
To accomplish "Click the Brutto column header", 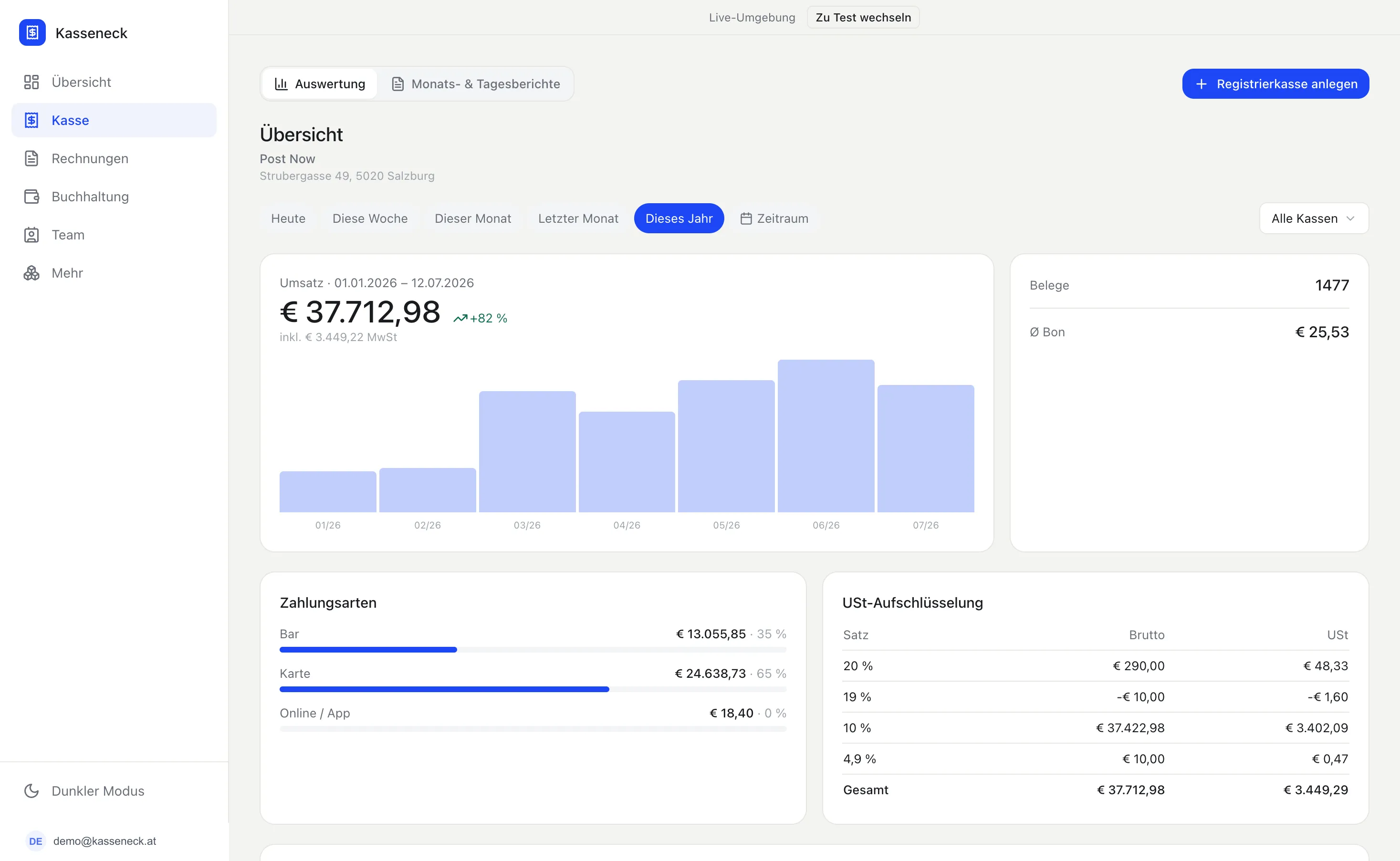I will tap(1147, 635).
